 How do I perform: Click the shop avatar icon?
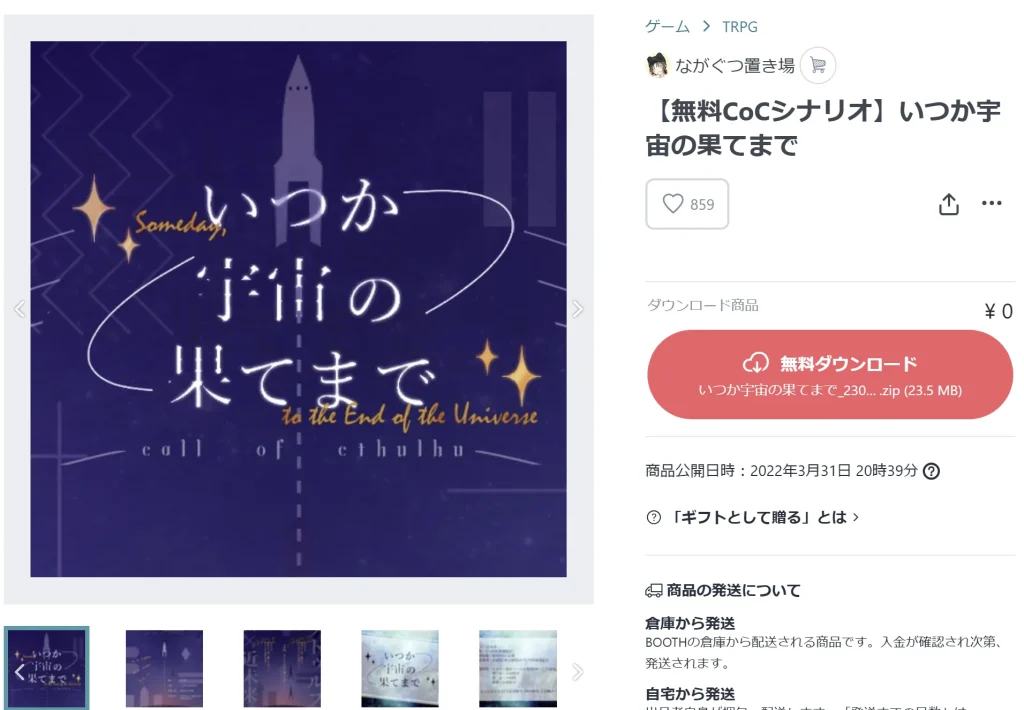click(658, 65)
